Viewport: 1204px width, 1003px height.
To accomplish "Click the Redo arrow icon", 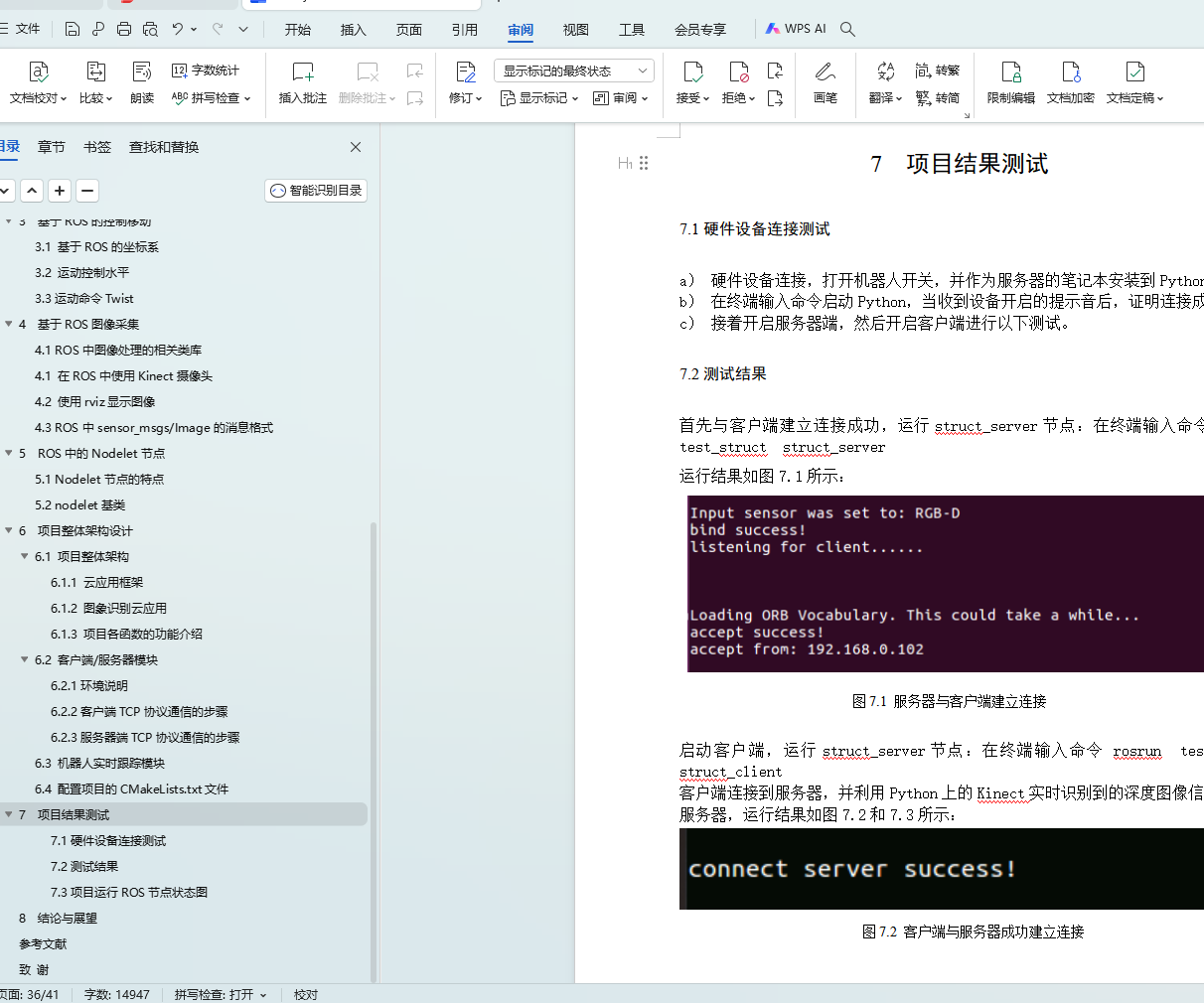I will pos(218,29).
